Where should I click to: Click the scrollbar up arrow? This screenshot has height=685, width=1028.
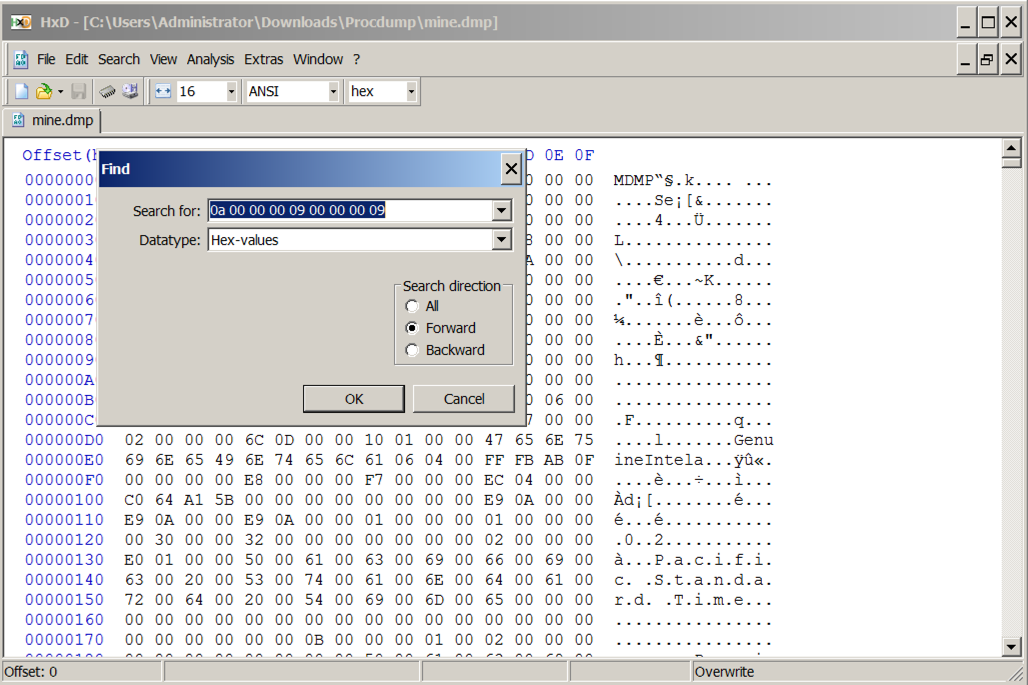pos(1011,148)
